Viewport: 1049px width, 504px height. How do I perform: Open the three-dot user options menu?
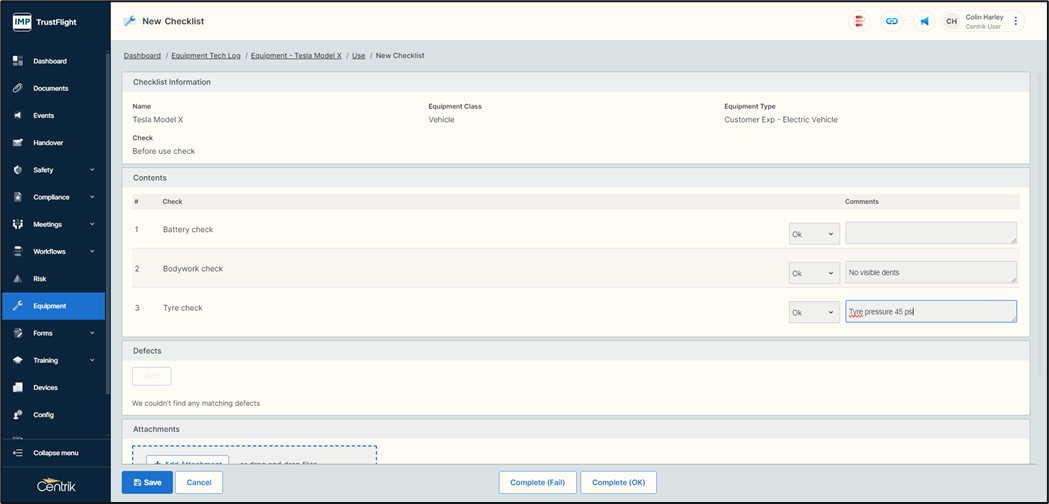pyautogui.click(x=1016, y=21)
